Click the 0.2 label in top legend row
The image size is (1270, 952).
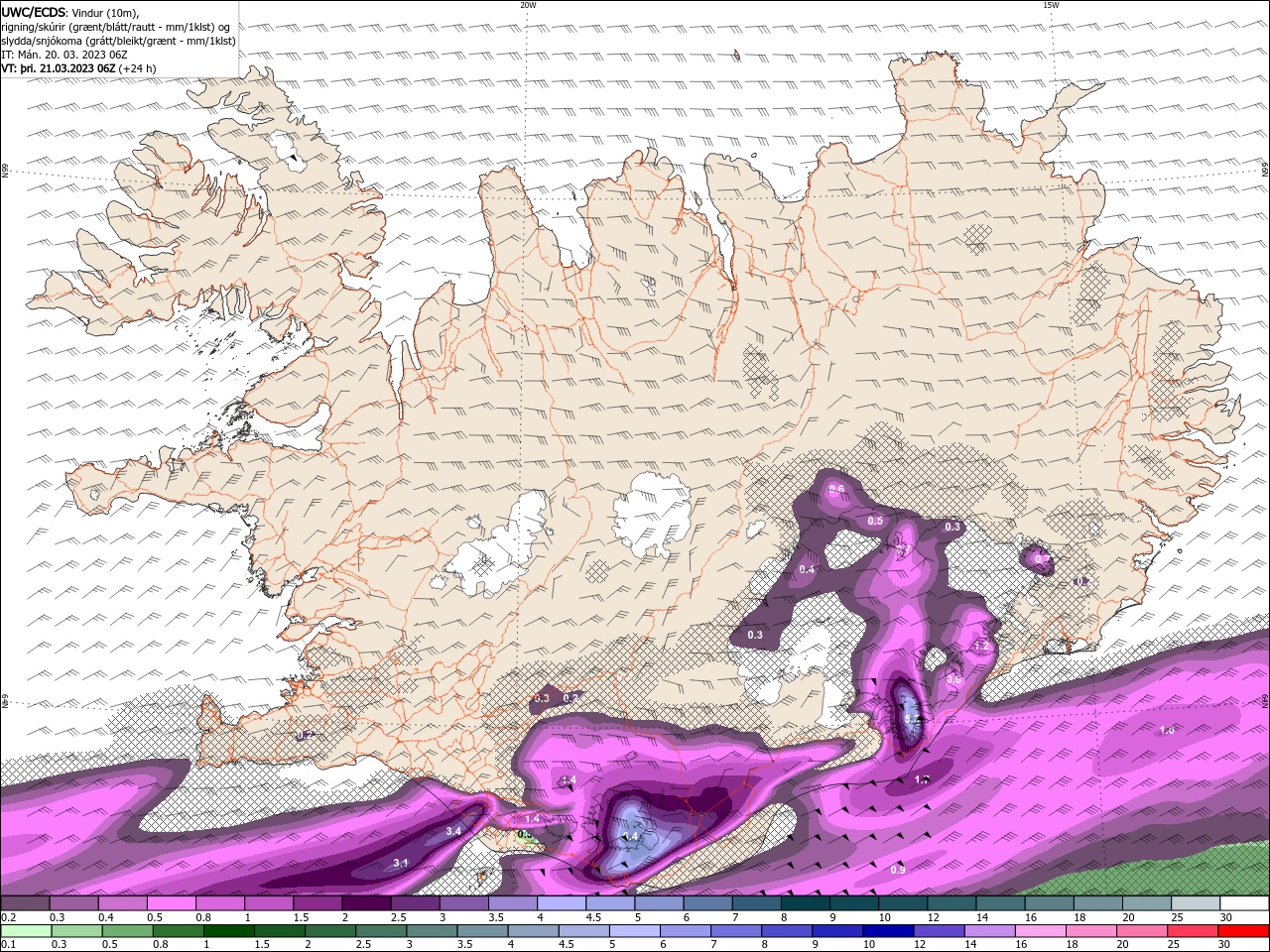click(8, 917)
